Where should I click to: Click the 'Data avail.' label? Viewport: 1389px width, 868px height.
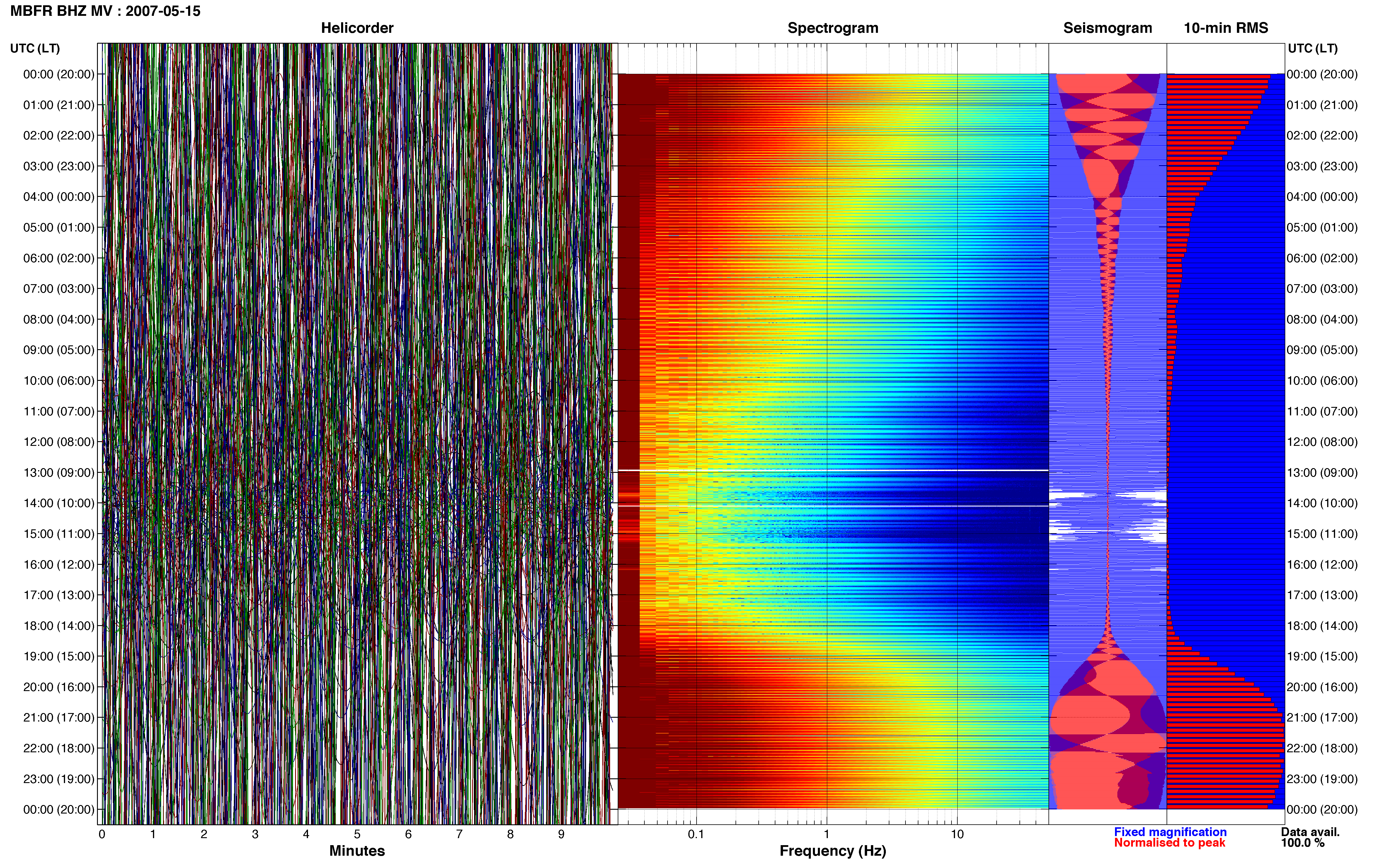coord(1310,832)
